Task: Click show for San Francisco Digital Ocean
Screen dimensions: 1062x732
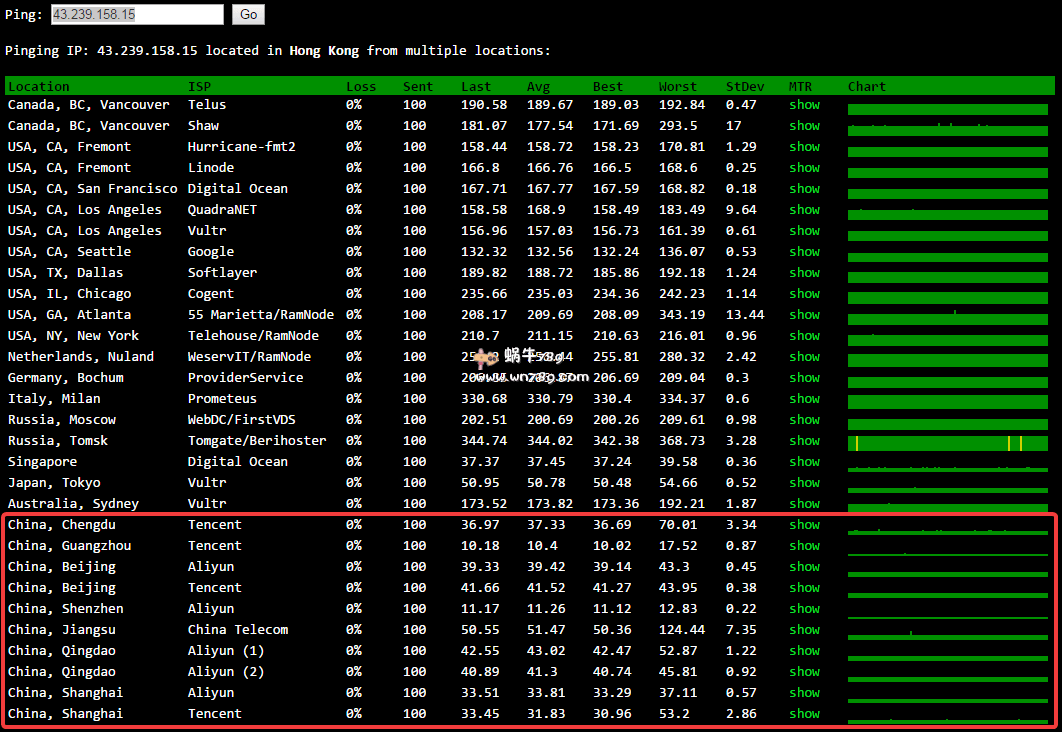Action: [804, 189]
